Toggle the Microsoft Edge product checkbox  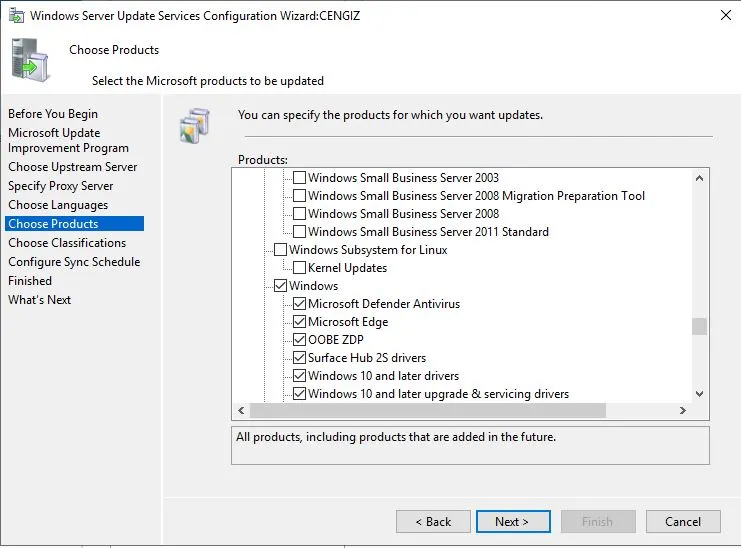[300, 322]
